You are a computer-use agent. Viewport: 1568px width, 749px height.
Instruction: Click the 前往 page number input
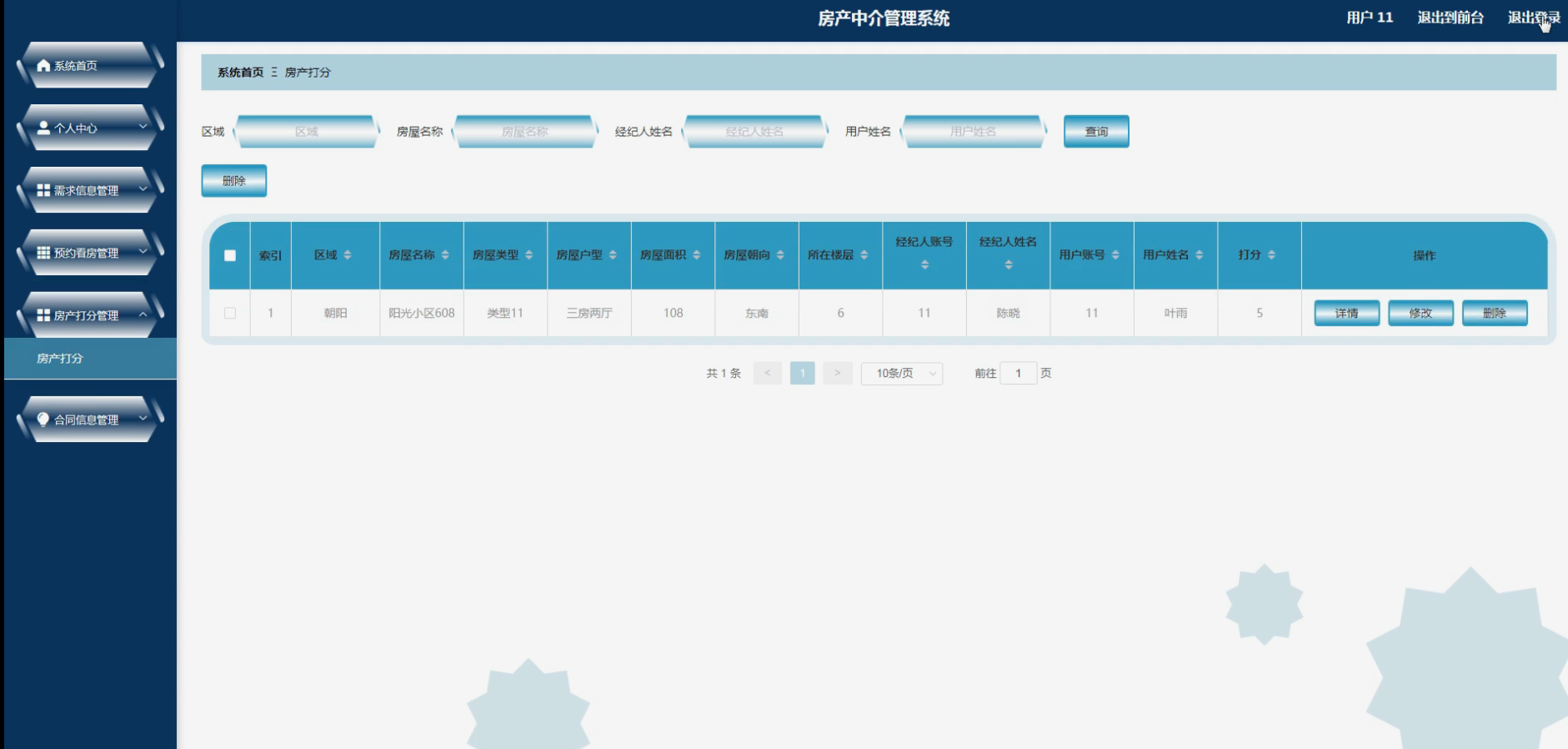pyautogui.click(x=1019, y=374)
